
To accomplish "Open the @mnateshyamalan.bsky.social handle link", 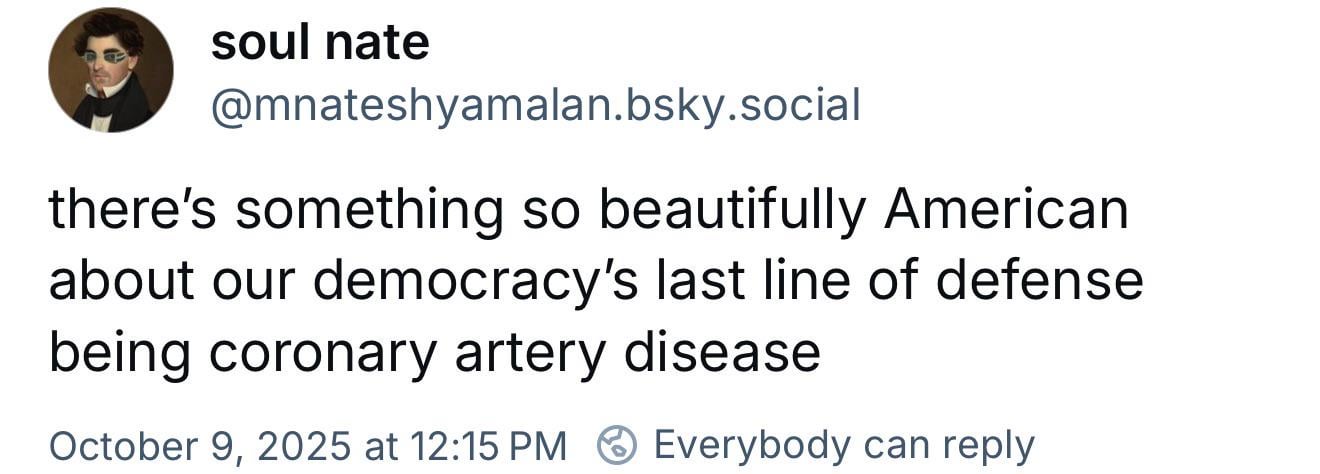I will click(x=535, y=104).
